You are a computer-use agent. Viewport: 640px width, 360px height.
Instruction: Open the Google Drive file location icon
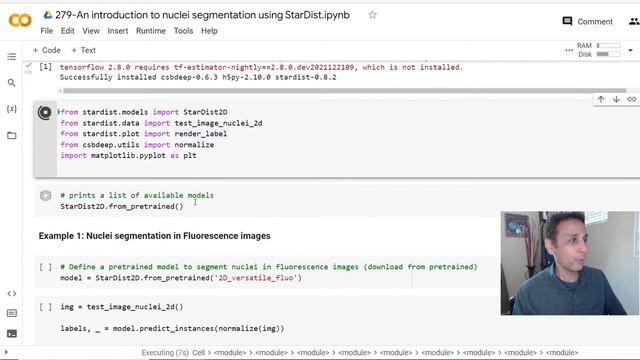48,15
